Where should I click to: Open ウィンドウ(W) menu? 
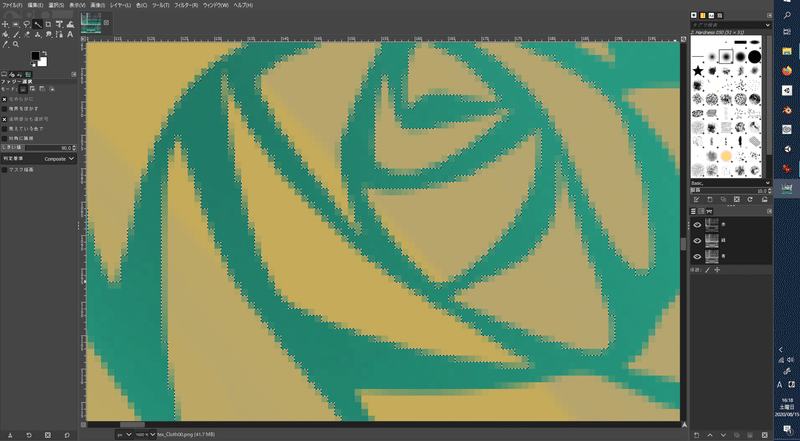216,5
